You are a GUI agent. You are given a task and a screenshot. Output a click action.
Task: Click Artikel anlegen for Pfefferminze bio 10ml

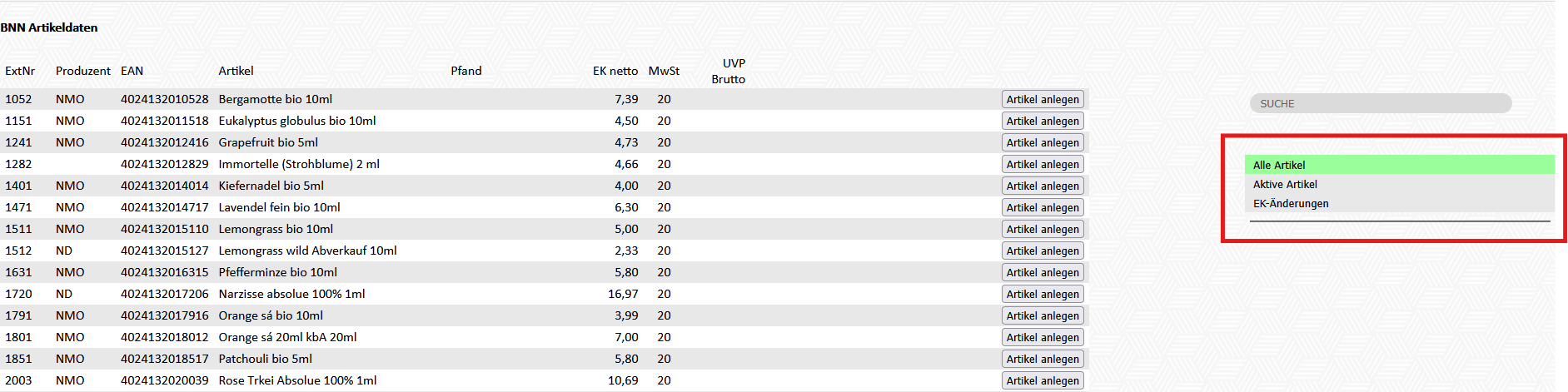1042,272
